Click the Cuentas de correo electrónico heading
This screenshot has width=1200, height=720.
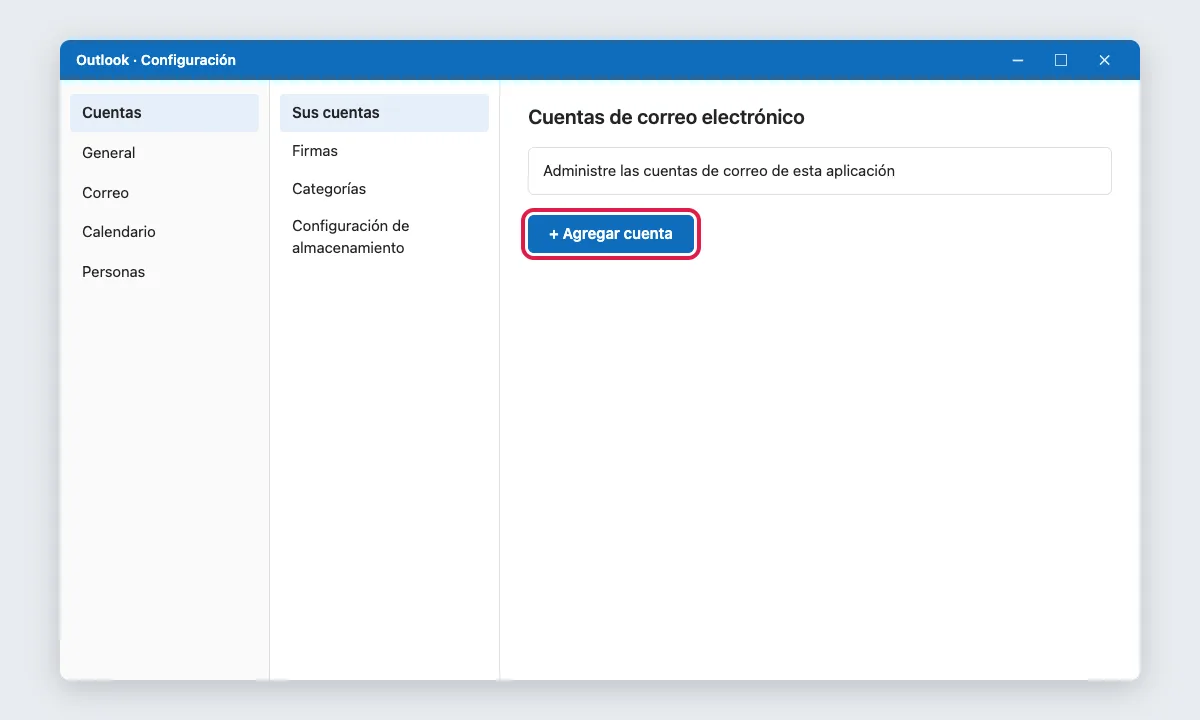(x=666, y=117)
